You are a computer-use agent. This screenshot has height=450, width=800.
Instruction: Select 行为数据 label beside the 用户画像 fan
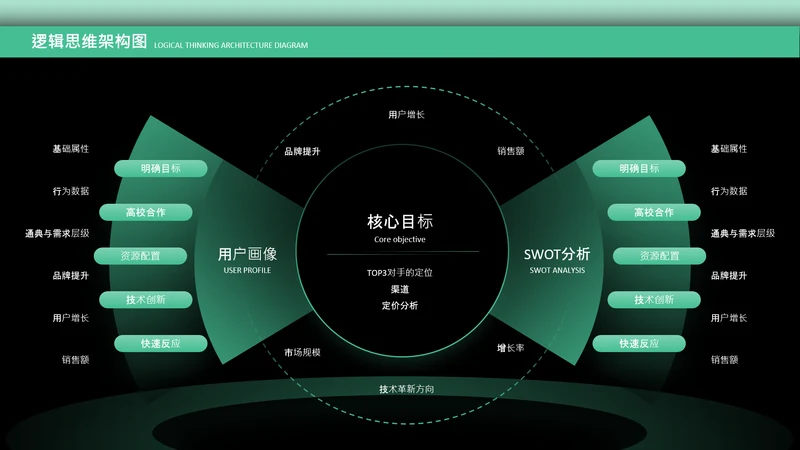click(x=70, y=191)
